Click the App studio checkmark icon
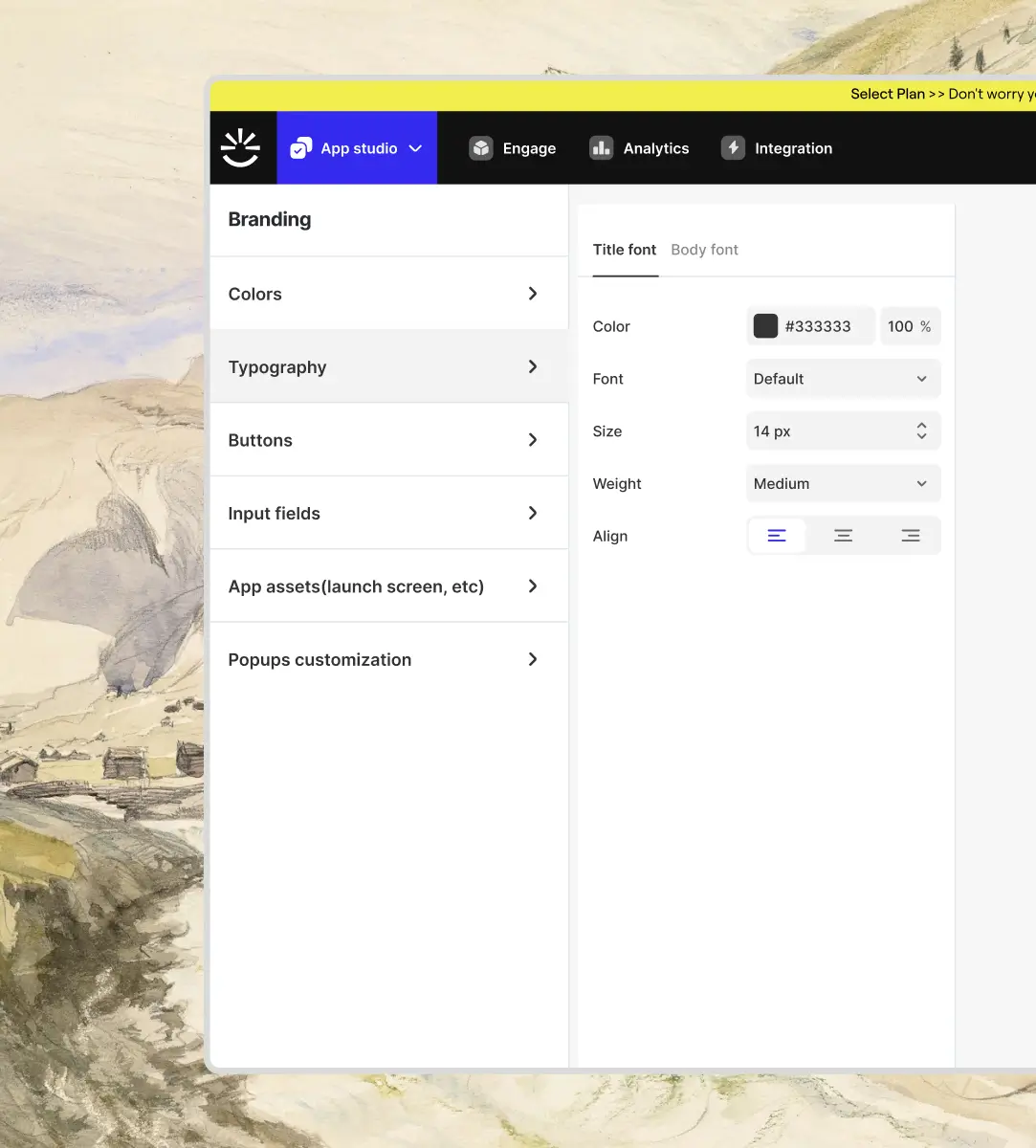The height and width of the screenshot is (1148, 1036). (x=301, y=148)
